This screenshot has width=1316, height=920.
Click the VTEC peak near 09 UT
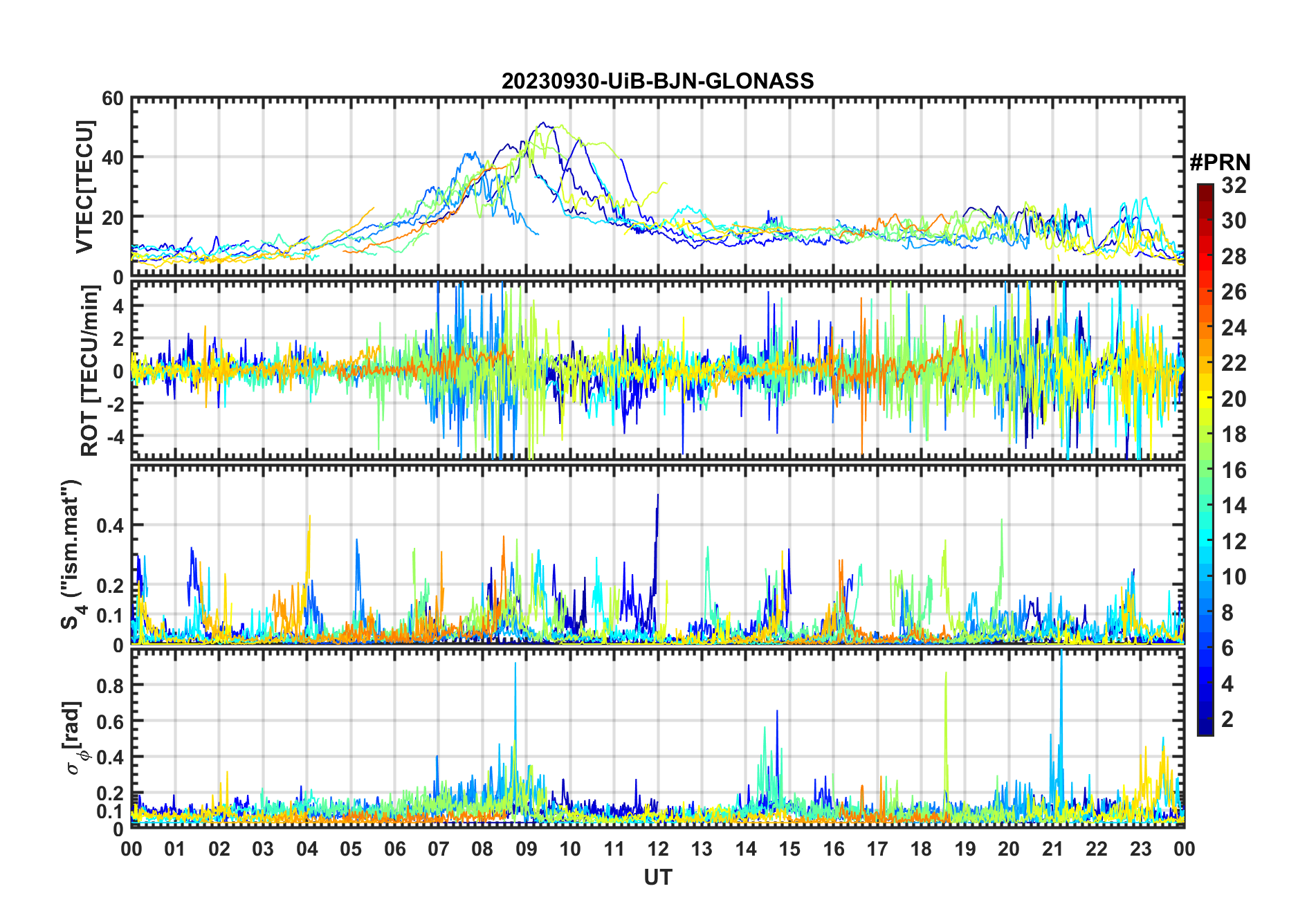click(x=544, y=125)
